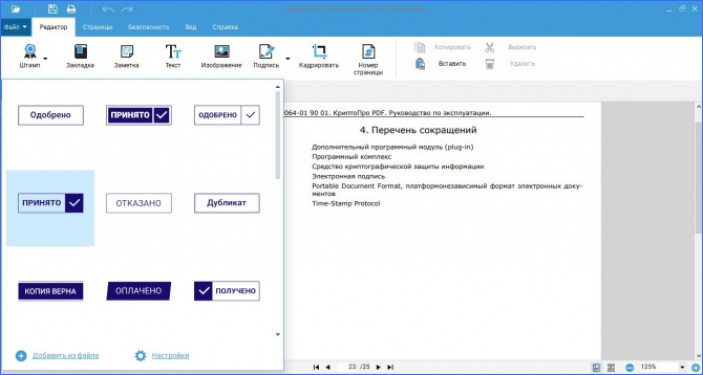Expand the Штамп dropdown arrow

point(45,58)
